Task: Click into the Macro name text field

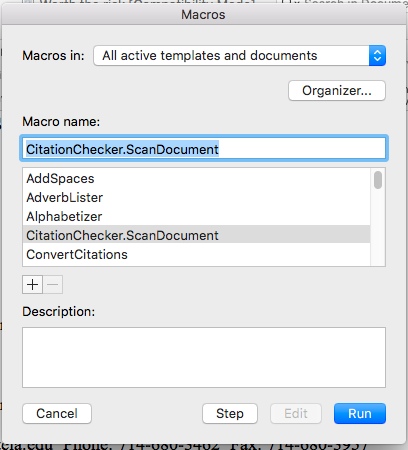Action: 204,149
